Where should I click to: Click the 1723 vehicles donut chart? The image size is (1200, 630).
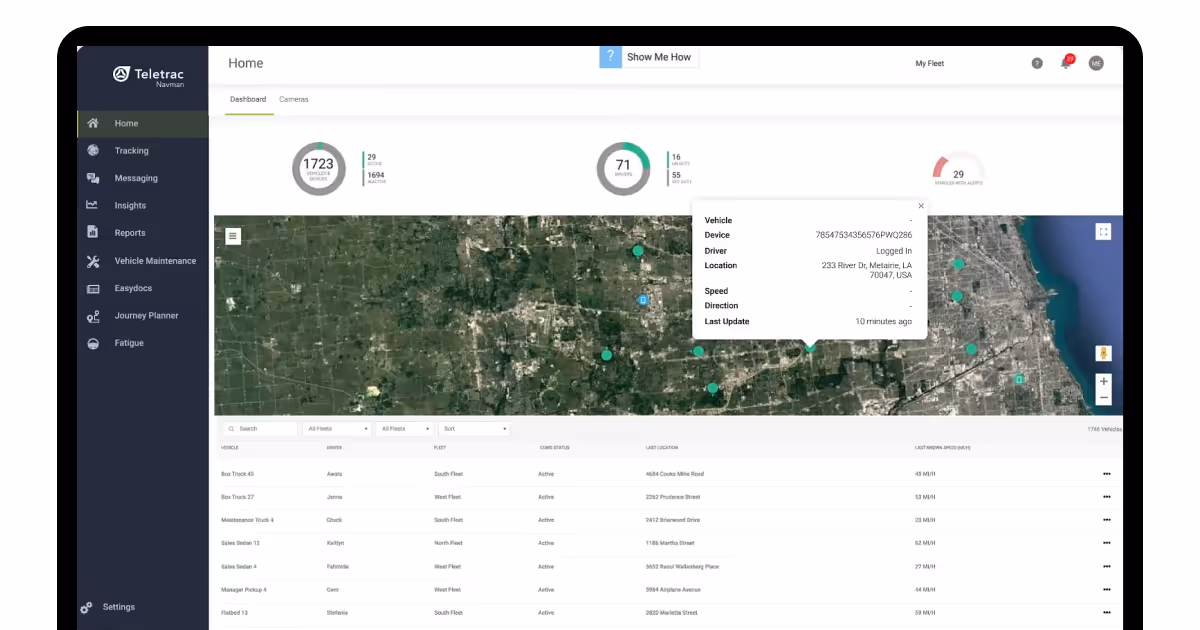tap(318, 168)
